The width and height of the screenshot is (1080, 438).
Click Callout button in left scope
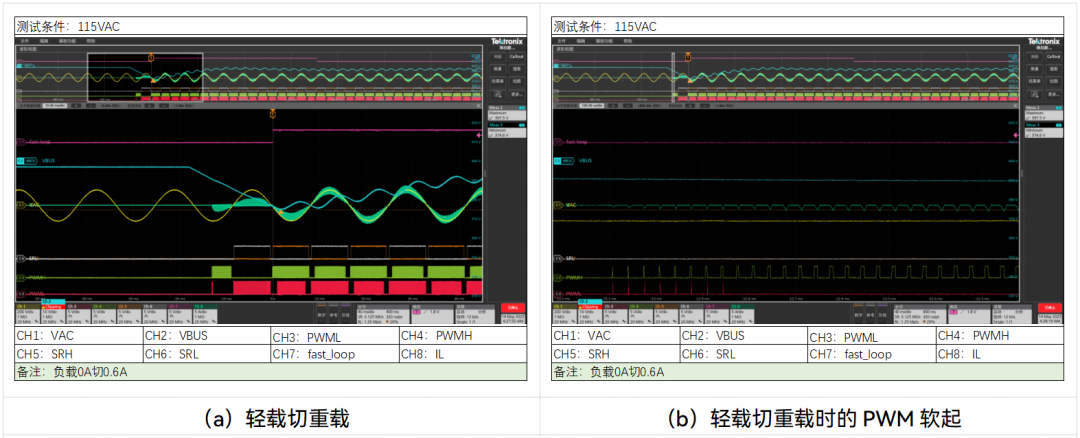tap(517, 56)
